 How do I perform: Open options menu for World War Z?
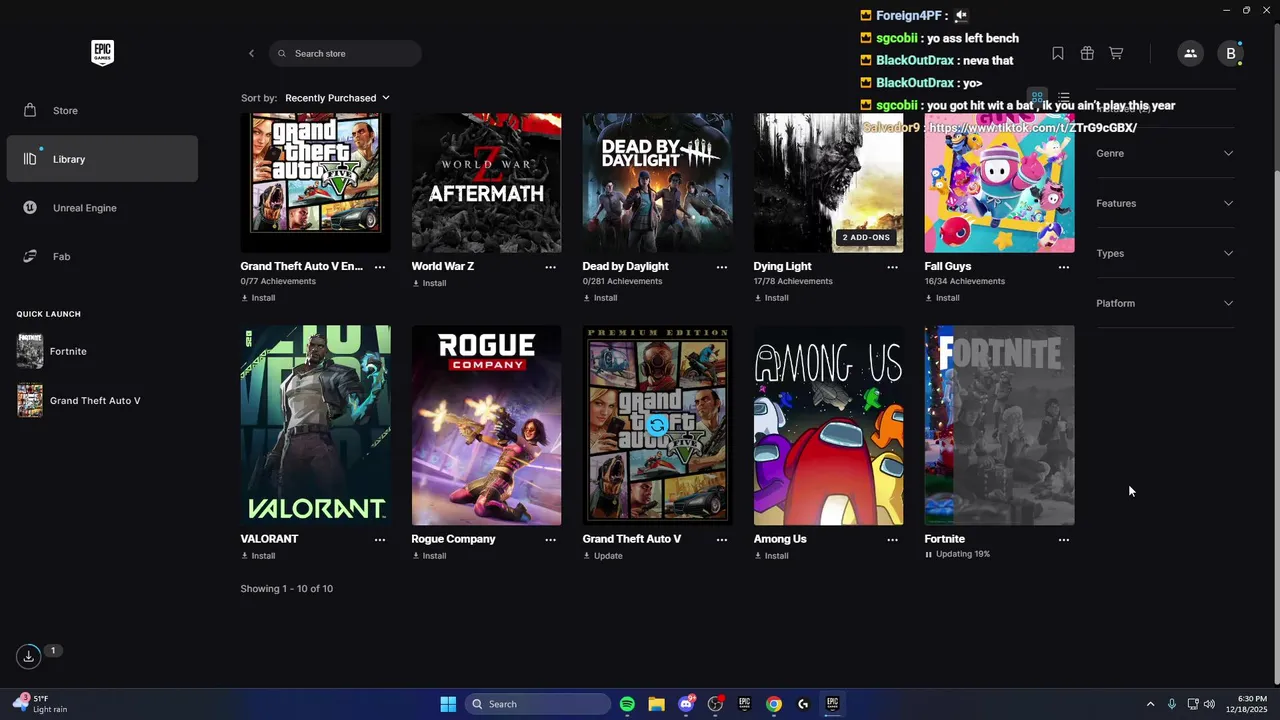click(x=551, y=267)
